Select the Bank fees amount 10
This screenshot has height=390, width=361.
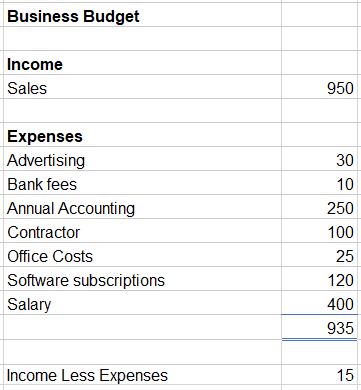[319, 183]
